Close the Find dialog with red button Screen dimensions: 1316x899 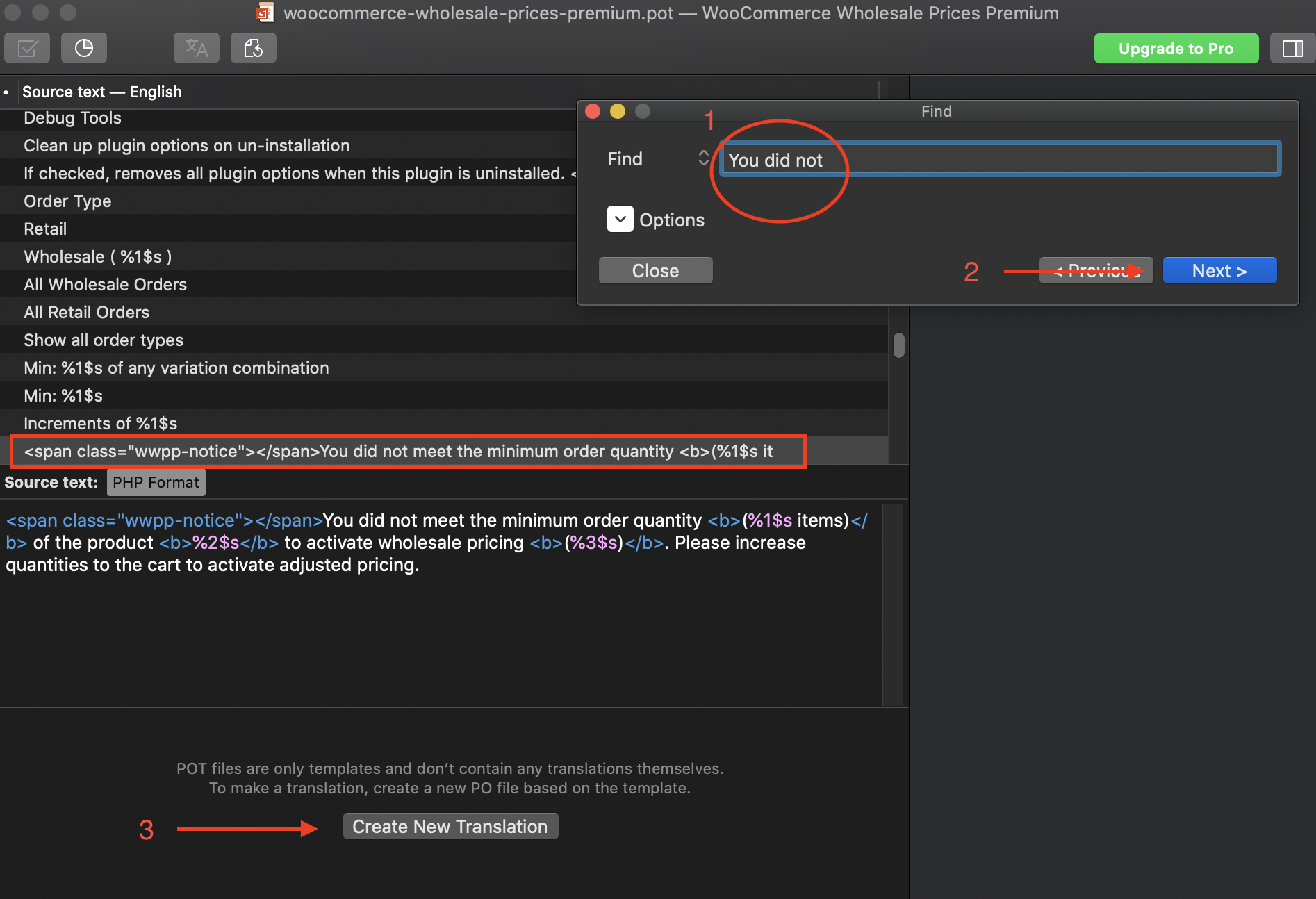(593, 111)
